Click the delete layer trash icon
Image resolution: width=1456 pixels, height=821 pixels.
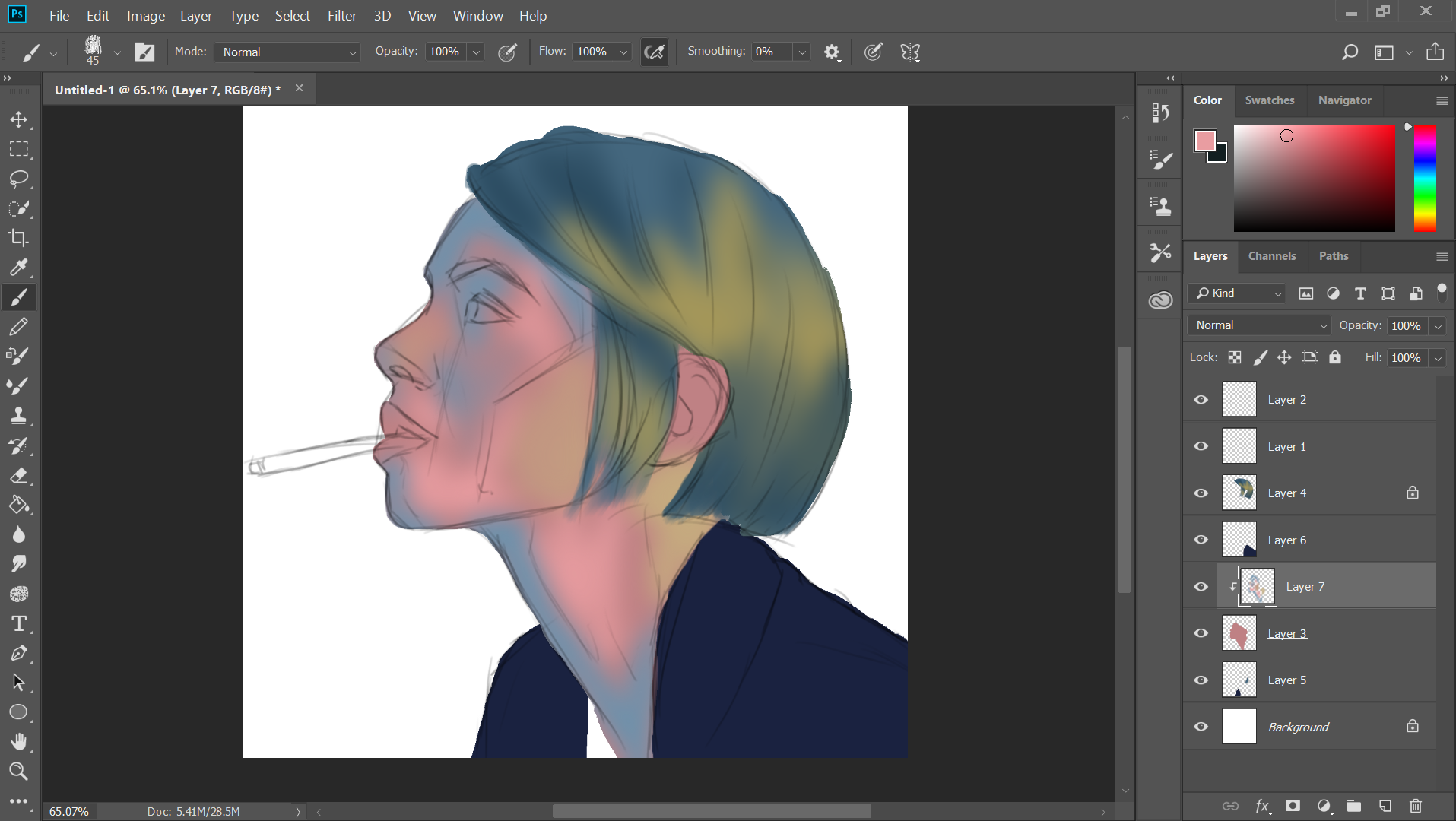[x=1415, y=806]
